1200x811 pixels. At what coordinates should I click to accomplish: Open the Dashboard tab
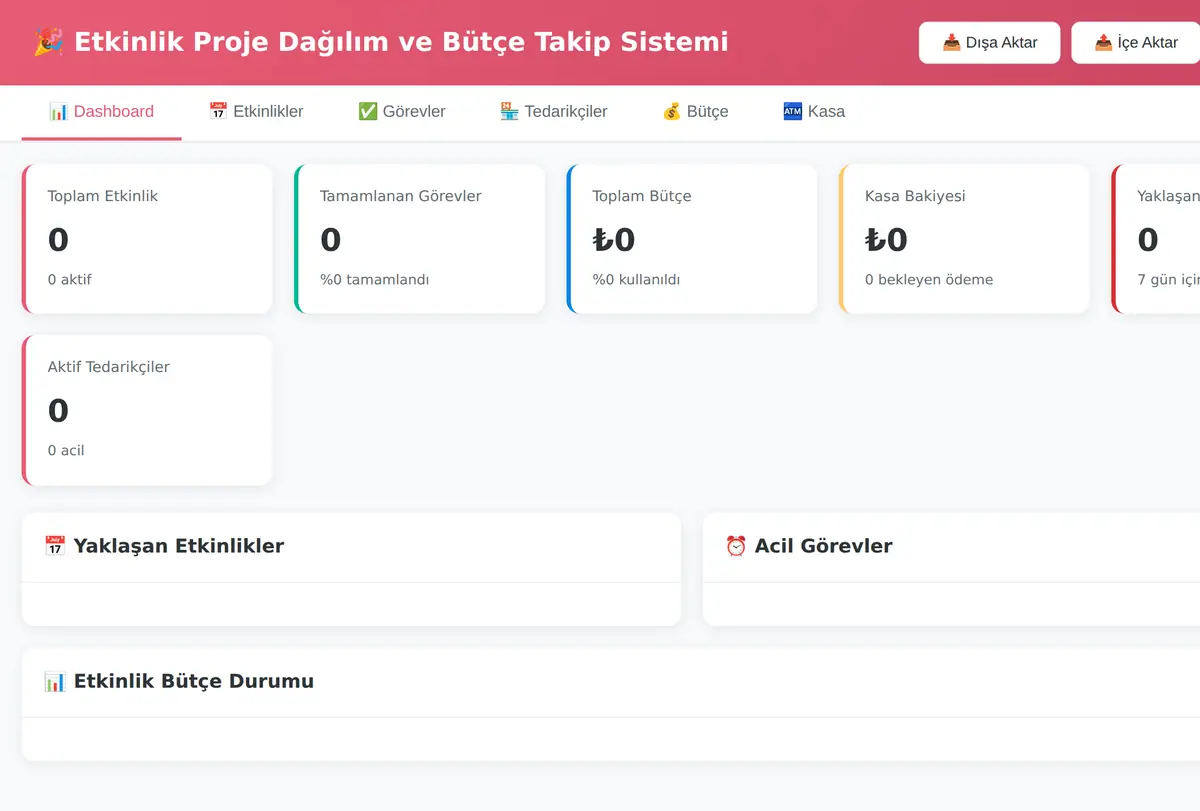(102, 112)
